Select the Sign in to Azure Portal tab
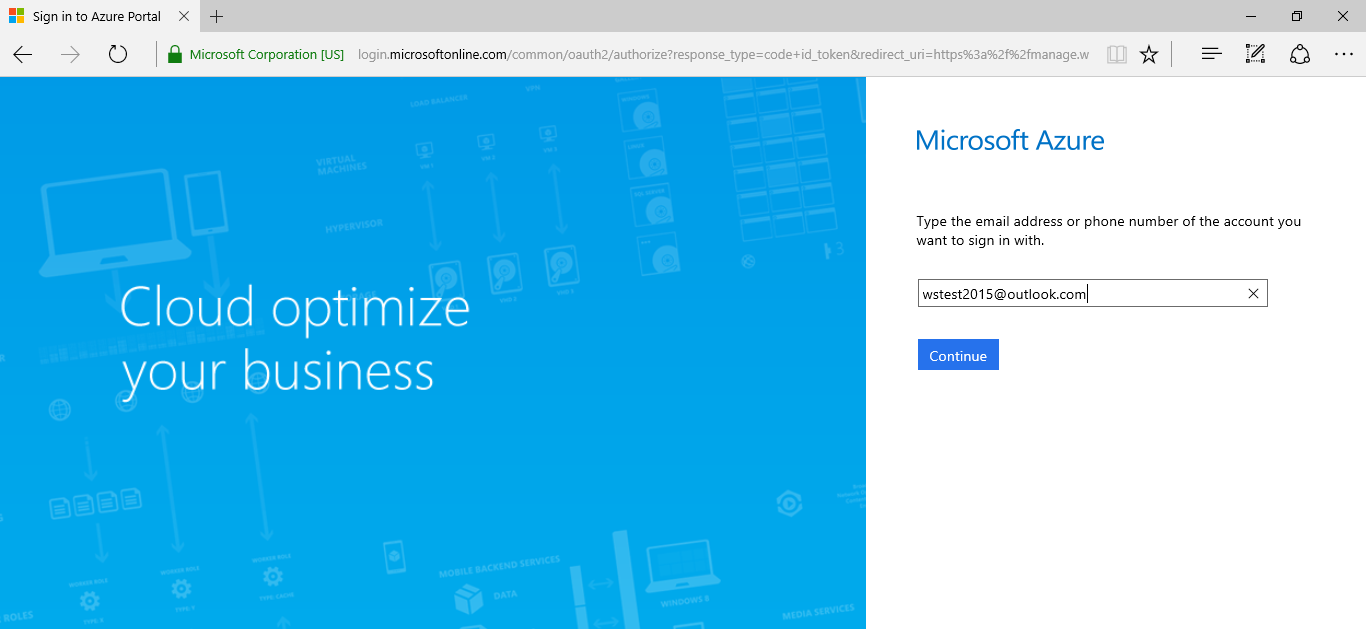The width and height of the screenshot is (1366, 629). 99,16
